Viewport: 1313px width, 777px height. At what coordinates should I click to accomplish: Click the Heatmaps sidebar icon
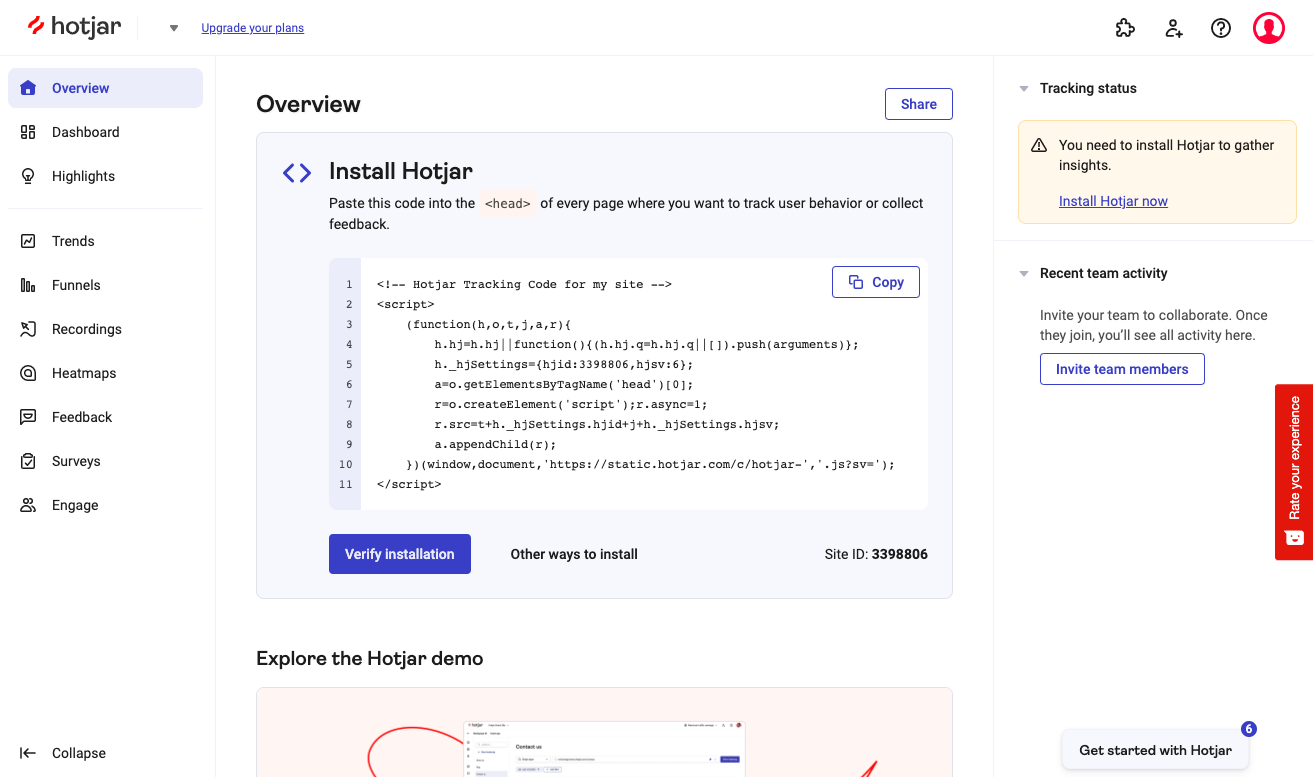point(29,373)
